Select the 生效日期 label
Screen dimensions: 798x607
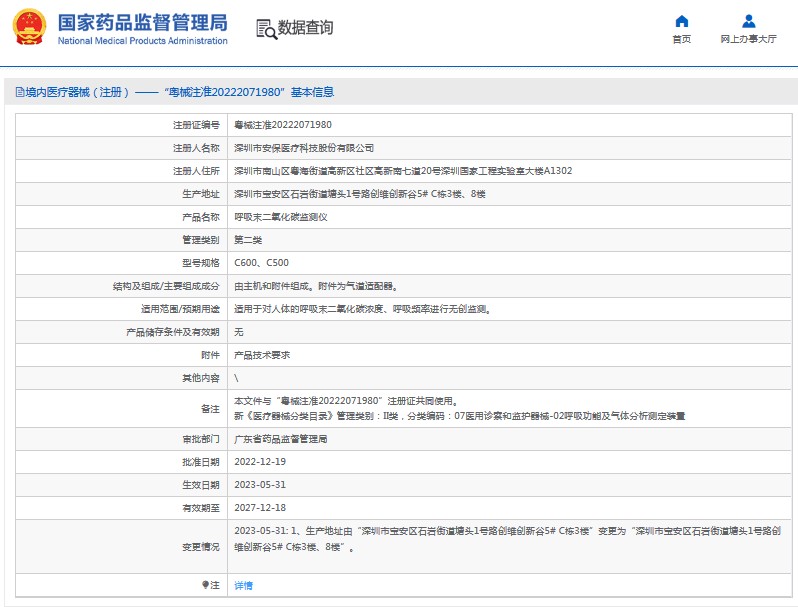tap(201, 485)
